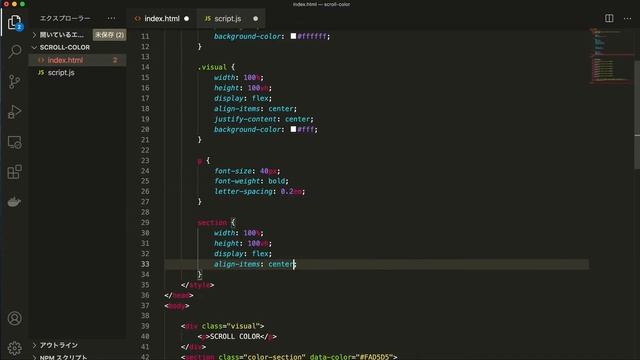Click the unsaved dot on index.html tab

[x=187, y=19]
